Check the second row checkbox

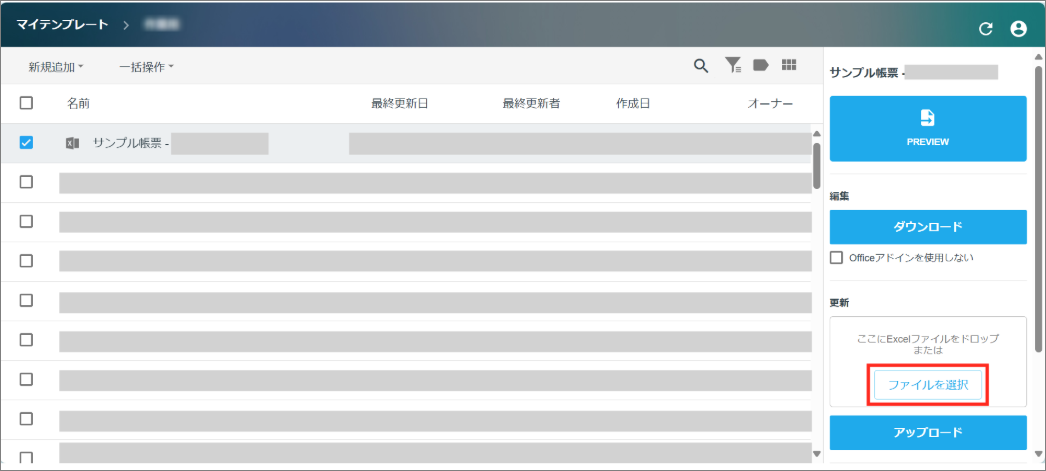[x=26, y=182]
